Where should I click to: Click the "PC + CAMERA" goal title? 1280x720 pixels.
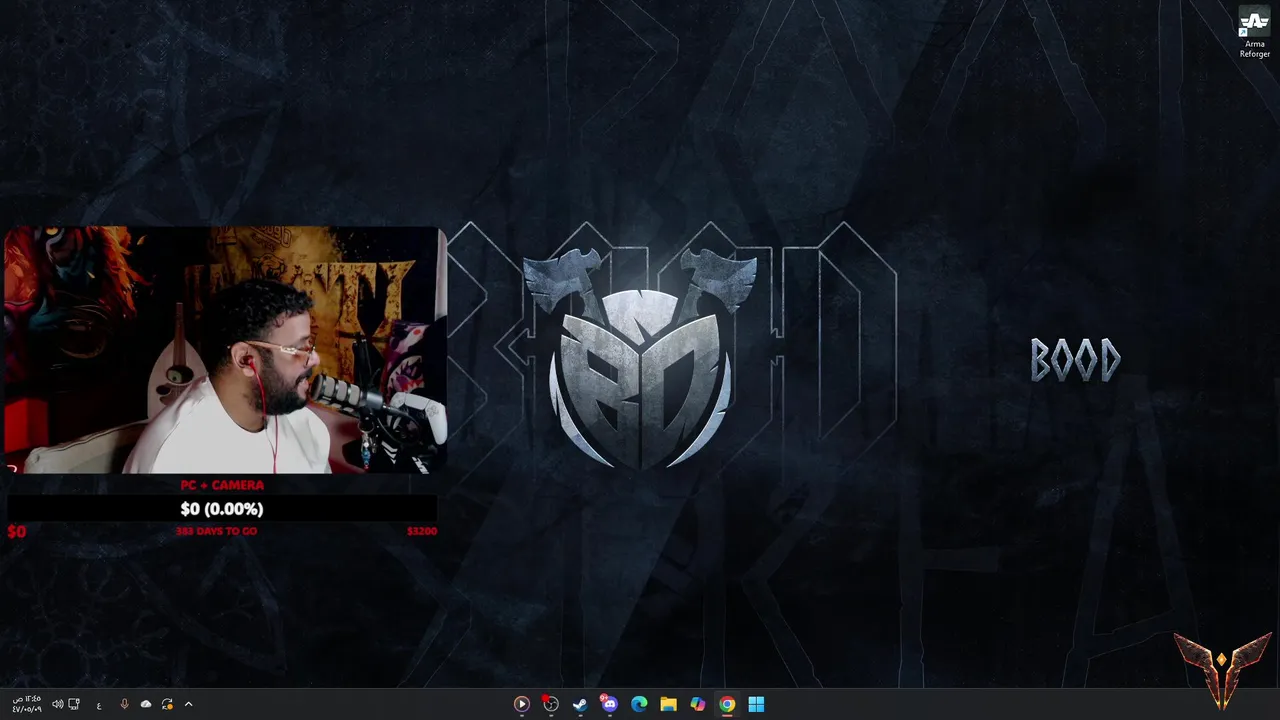point(222,485)
